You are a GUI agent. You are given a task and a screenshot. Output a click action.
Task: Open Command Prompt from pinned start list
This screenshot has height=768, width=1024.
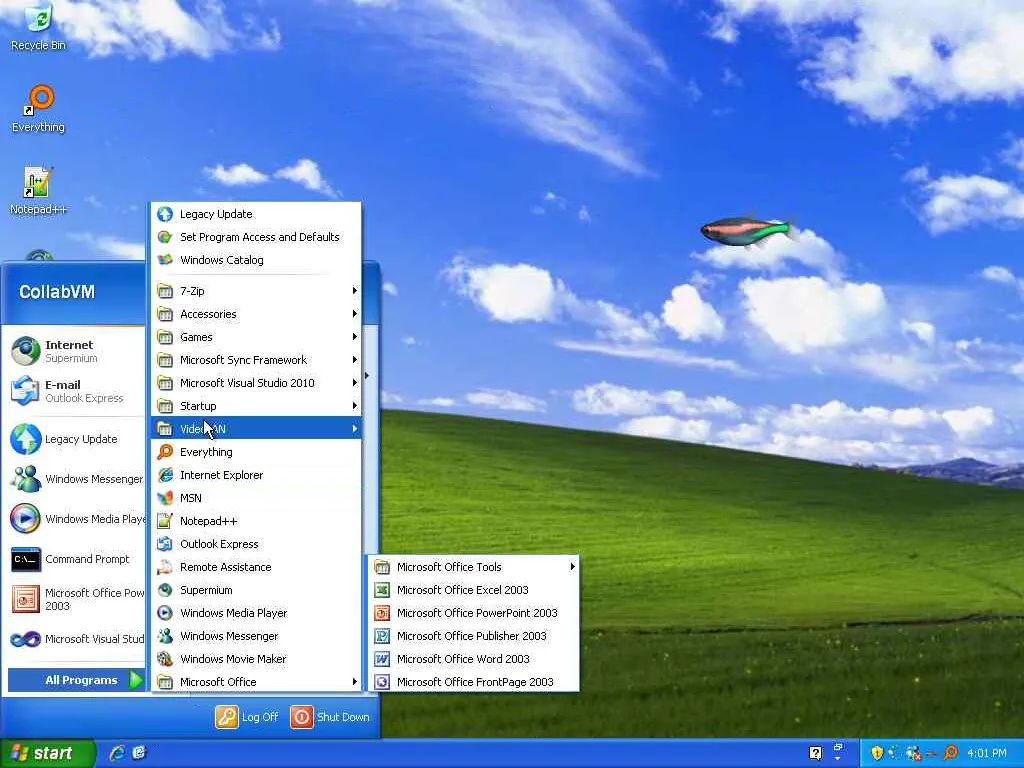pos(76,559)
